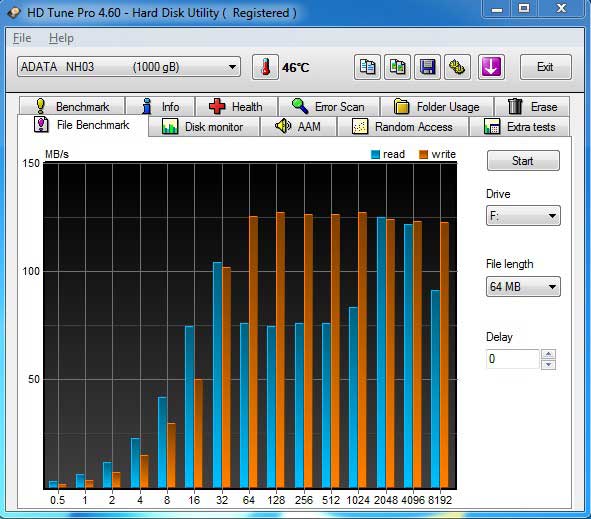Click the Start button
The image size is (591, 519).
coord(523,161)
